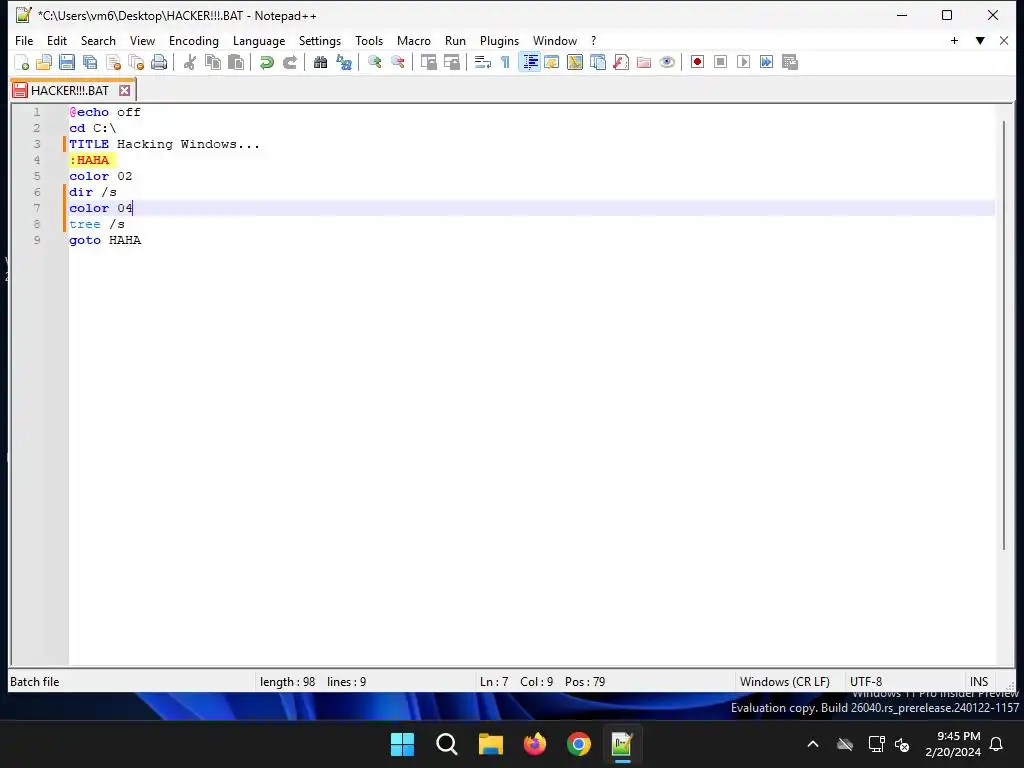This screenshot has width=1024, height=768.
Task: Click the ':HAHA' label on line 4
Action: [x=89, y=160]
